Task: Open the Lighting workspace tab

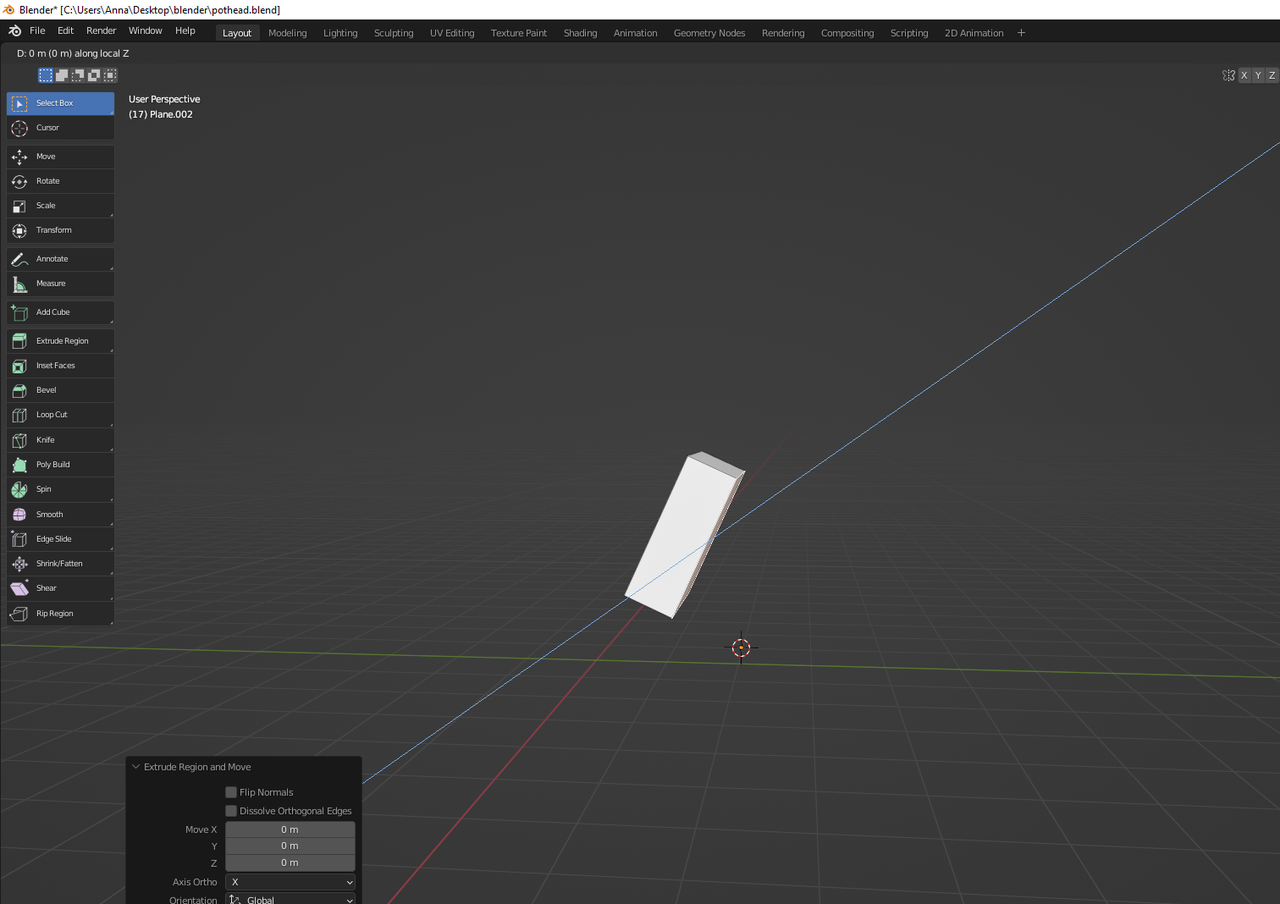Action: pyautogui.click(x=340, y=33)
